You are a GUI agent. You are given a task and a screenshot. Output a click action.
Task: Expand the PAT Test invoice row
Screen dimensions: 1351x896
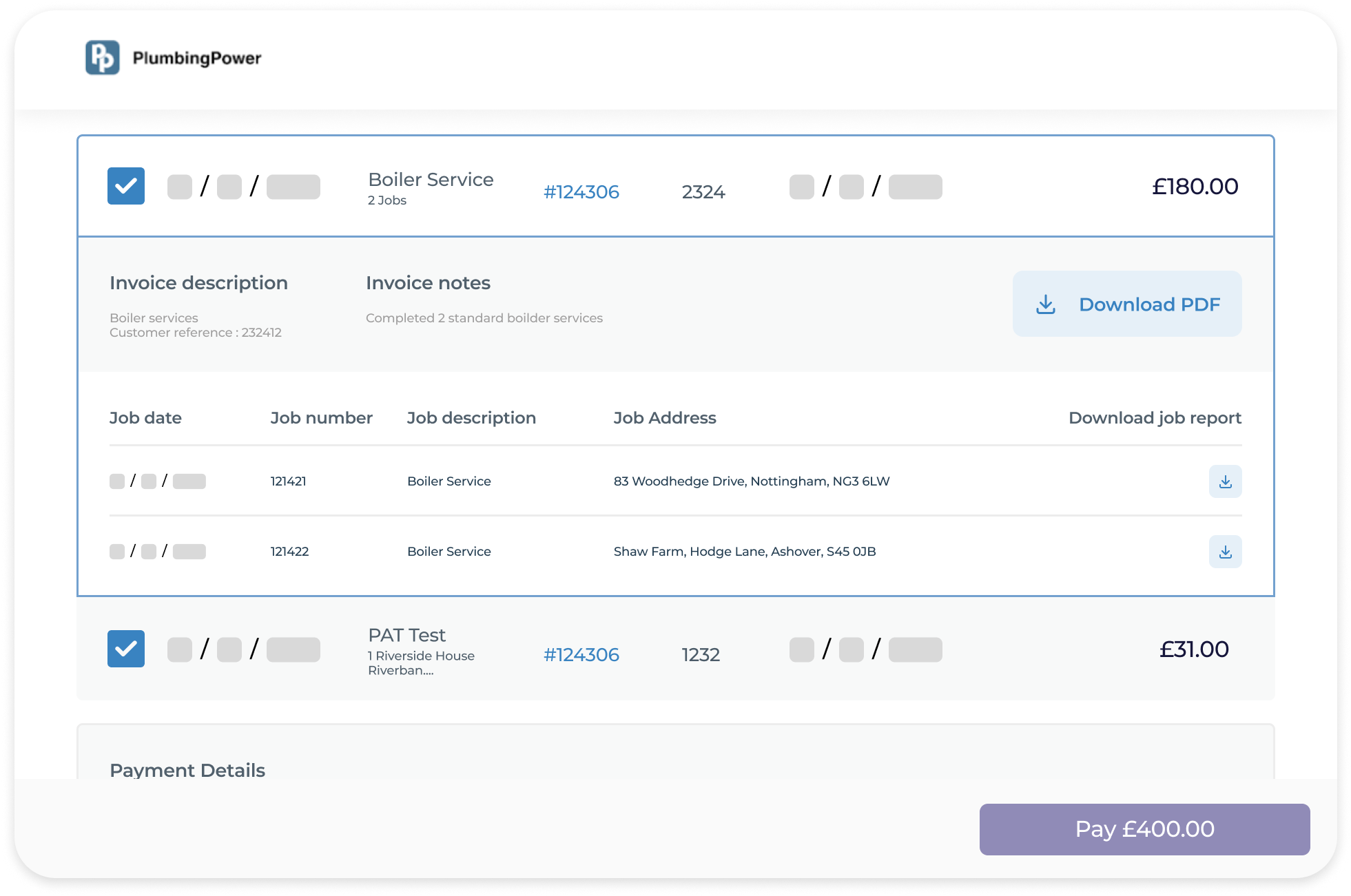point(406,635)
